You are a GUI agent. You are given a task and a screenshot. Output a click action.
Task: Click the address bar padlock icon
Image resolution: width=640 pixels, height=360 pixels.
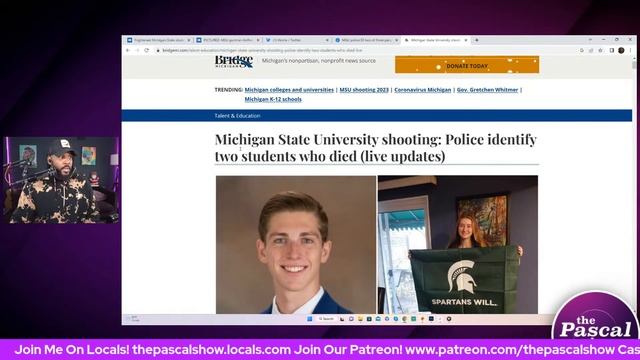click(158, 51)
